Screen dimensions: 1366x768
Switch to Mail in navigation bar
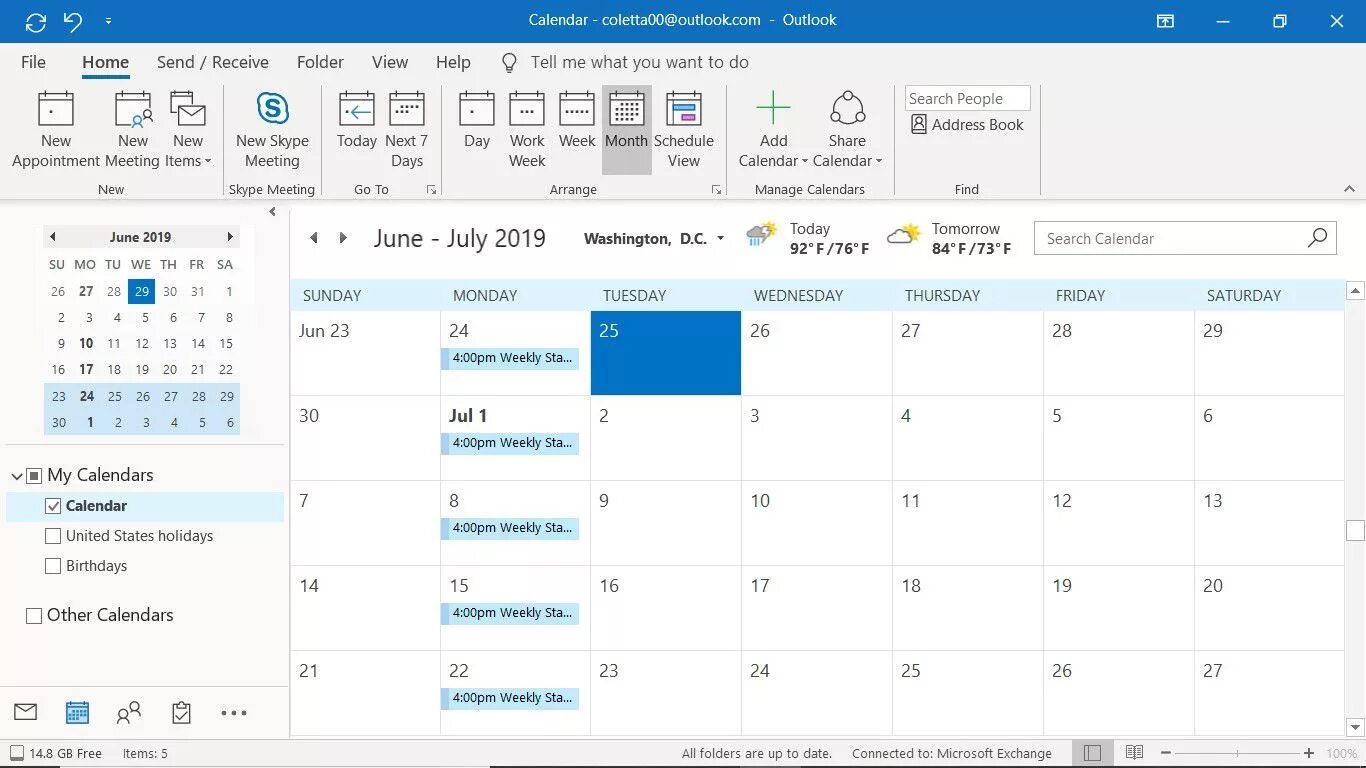click(x=25, y=712)
